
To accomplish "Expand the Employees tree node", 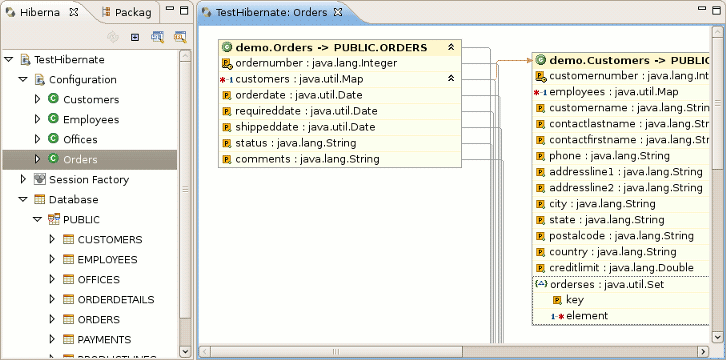I will pyautogui.click(x=38, y=119).
